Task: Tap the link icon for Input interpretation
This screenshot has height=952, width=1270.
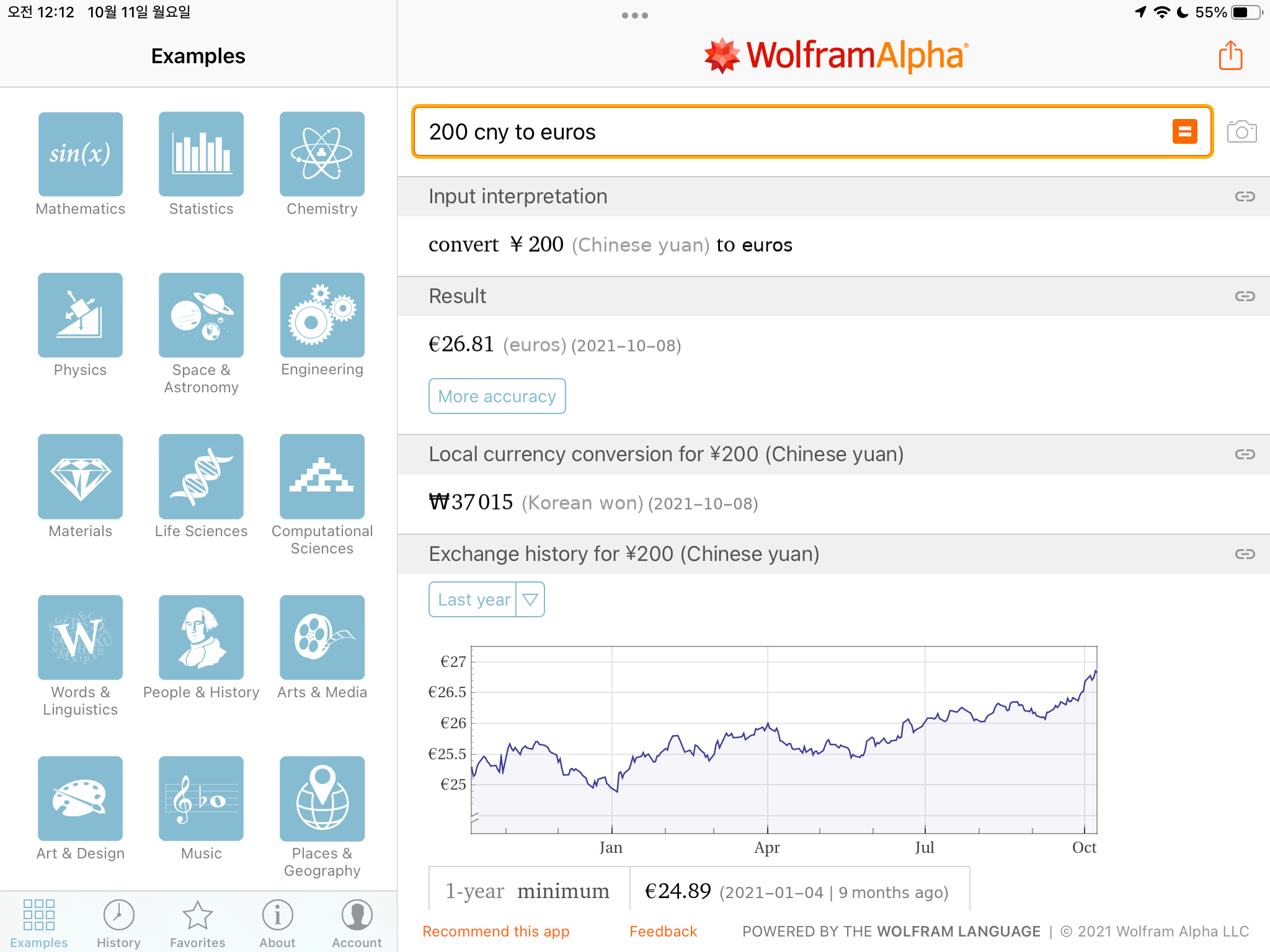Action: [x=1245, y=196]
